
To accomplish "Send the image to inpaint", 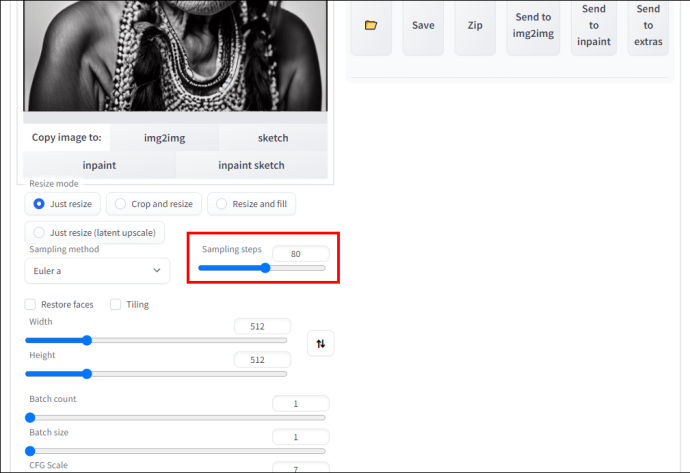I will coord(594,26).
